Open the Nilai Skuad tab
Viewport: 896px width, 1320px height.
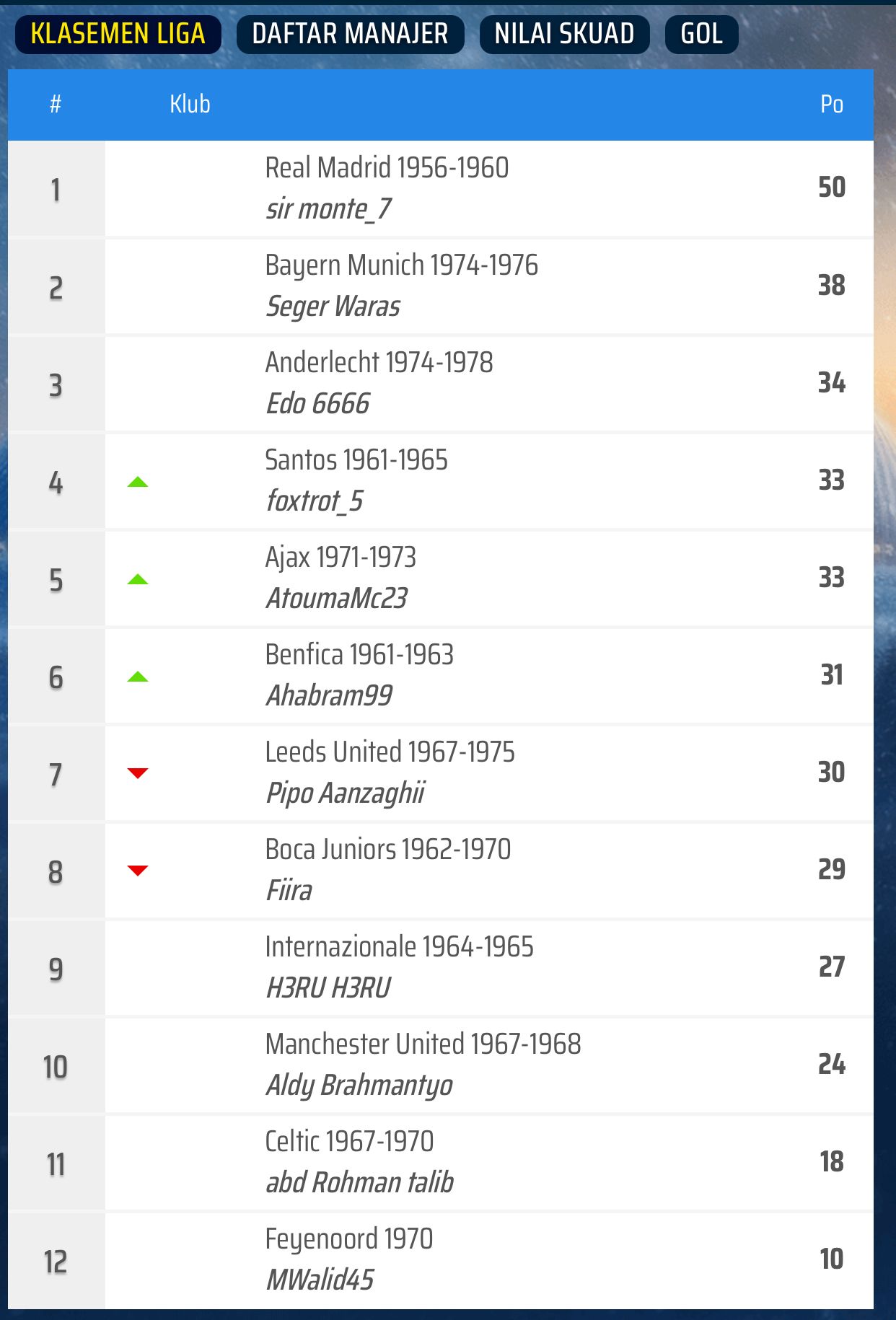564,34
